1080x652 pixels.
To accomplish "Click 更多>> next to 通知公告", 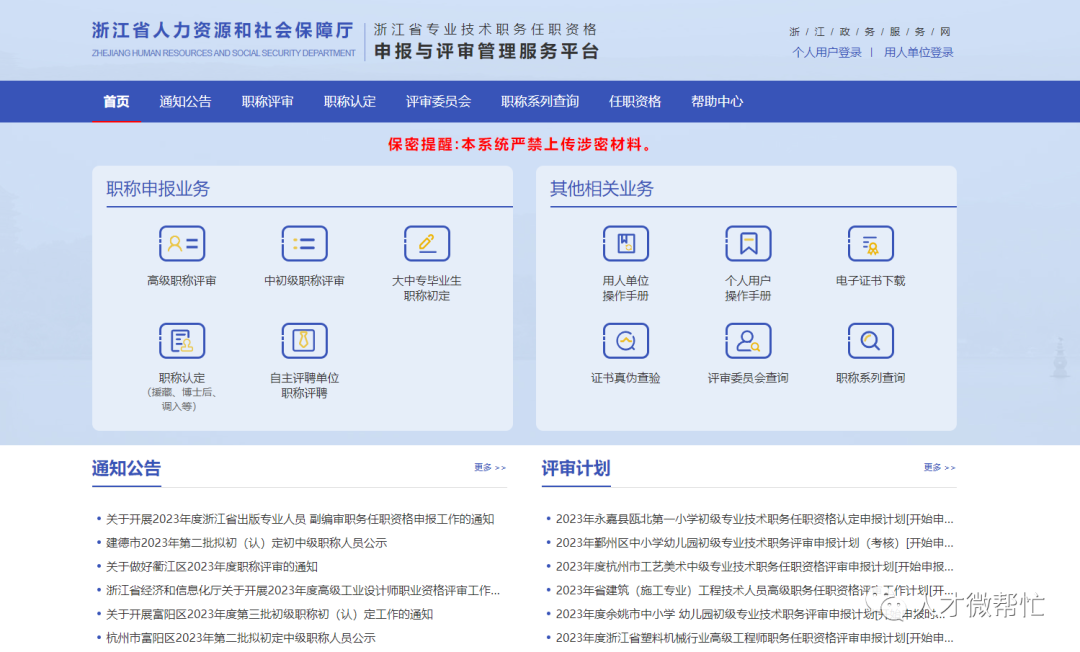I will pyautogui.click(x=490, y=467).
